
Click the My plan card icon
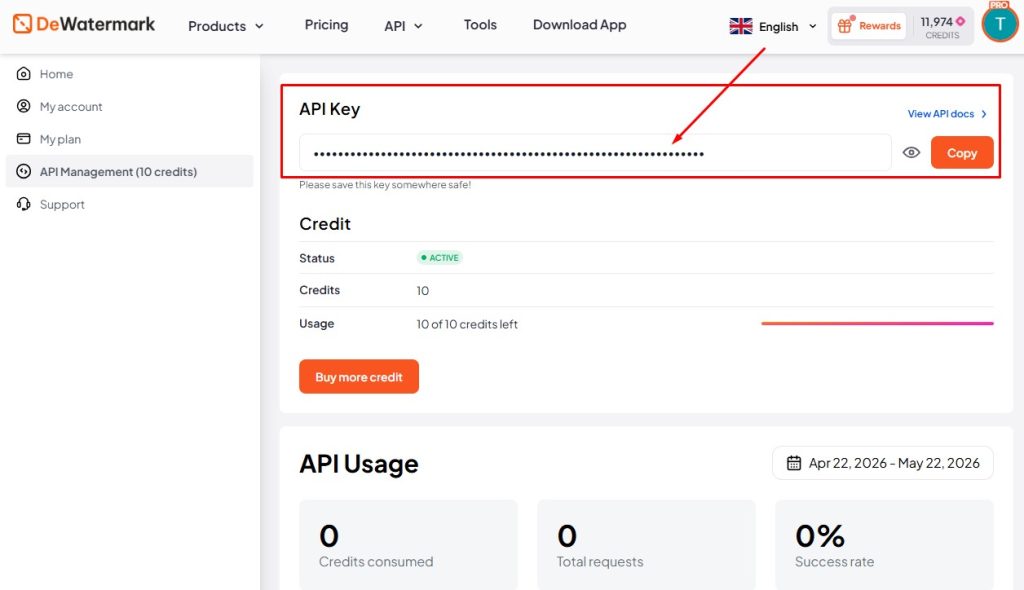24,139
